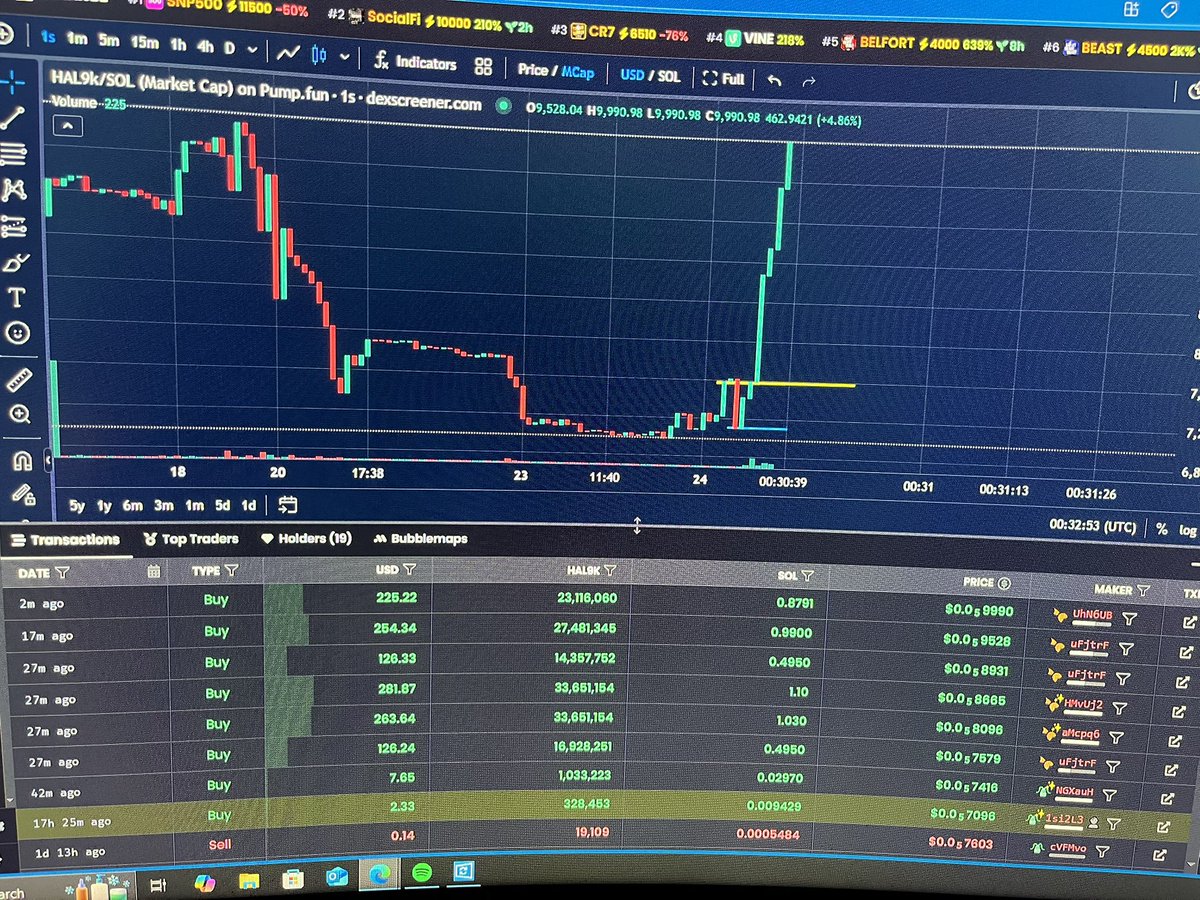Image resolution: width=1200 pixels, height=900 pixels.
Task: Open the Holders (19) tab
Action: click(x=306, y=538)
